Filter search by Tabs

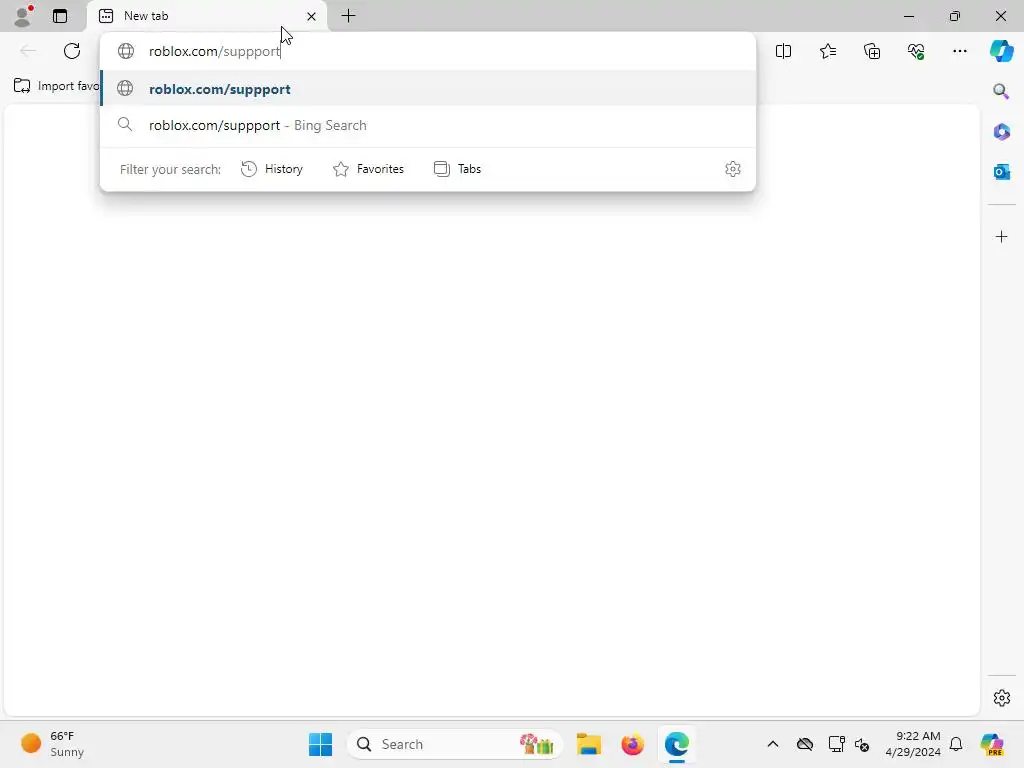coord(458,169)
